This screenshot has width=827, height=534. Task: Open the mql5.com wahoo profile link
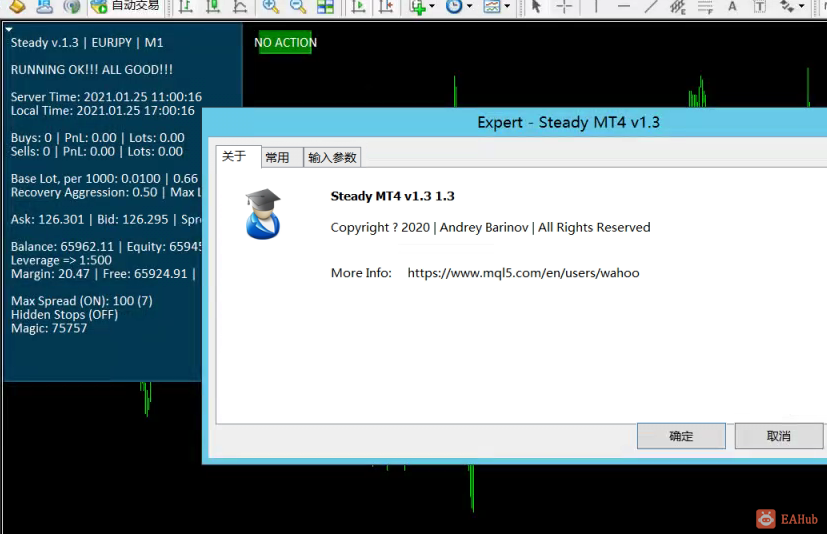(523, 273)
